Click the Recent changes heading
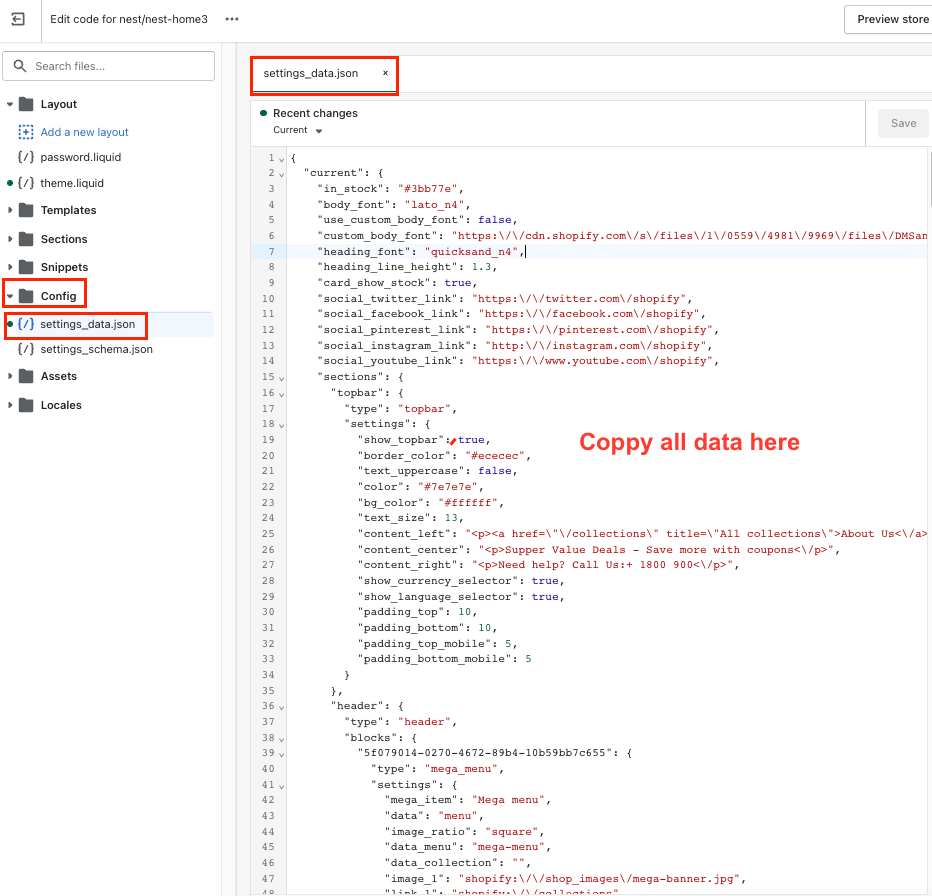The width and height of the screenshot is (932, 896). coord(315,113)
